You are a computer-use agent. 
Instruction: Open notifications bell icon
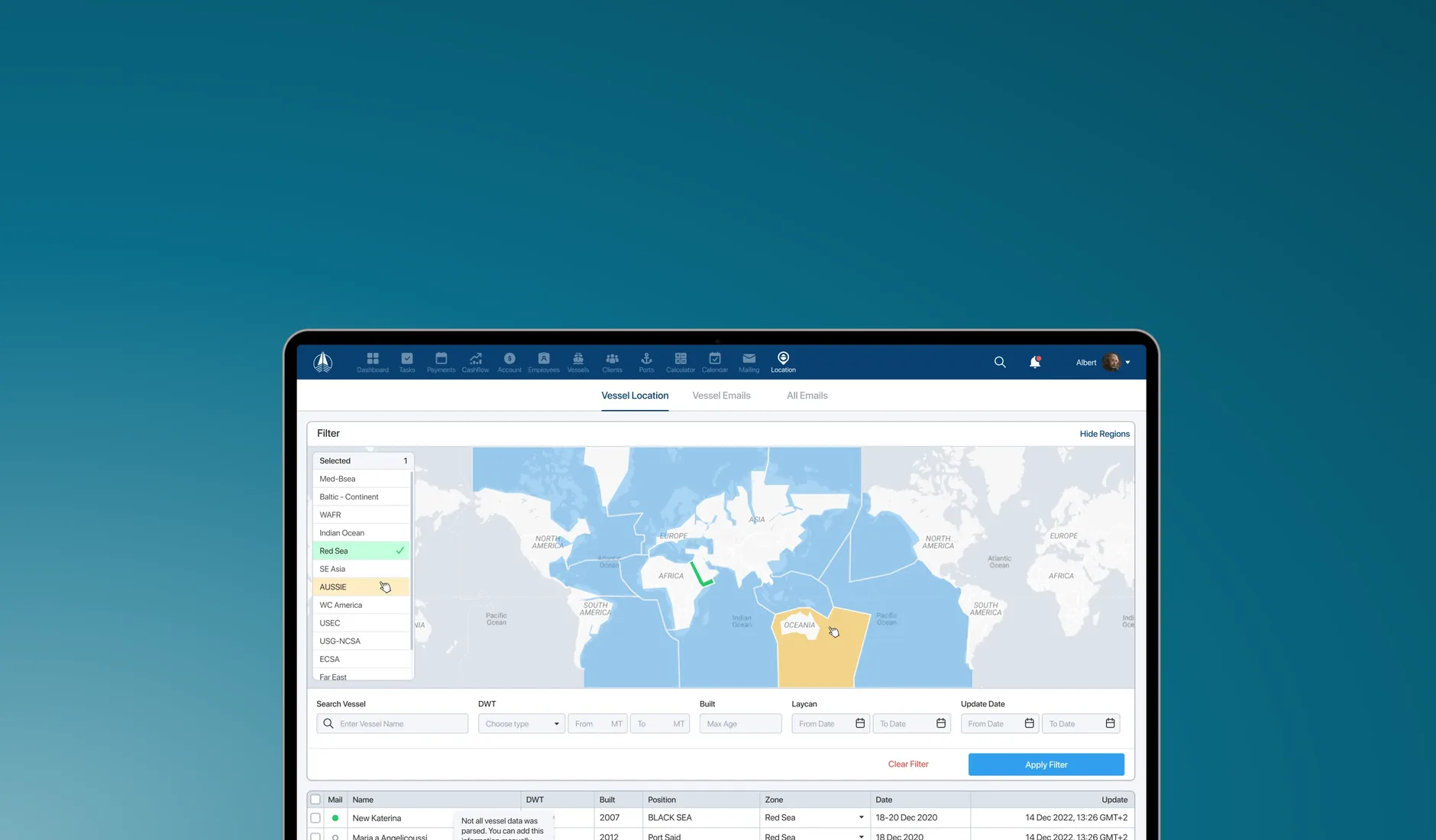pos(1035,362)
